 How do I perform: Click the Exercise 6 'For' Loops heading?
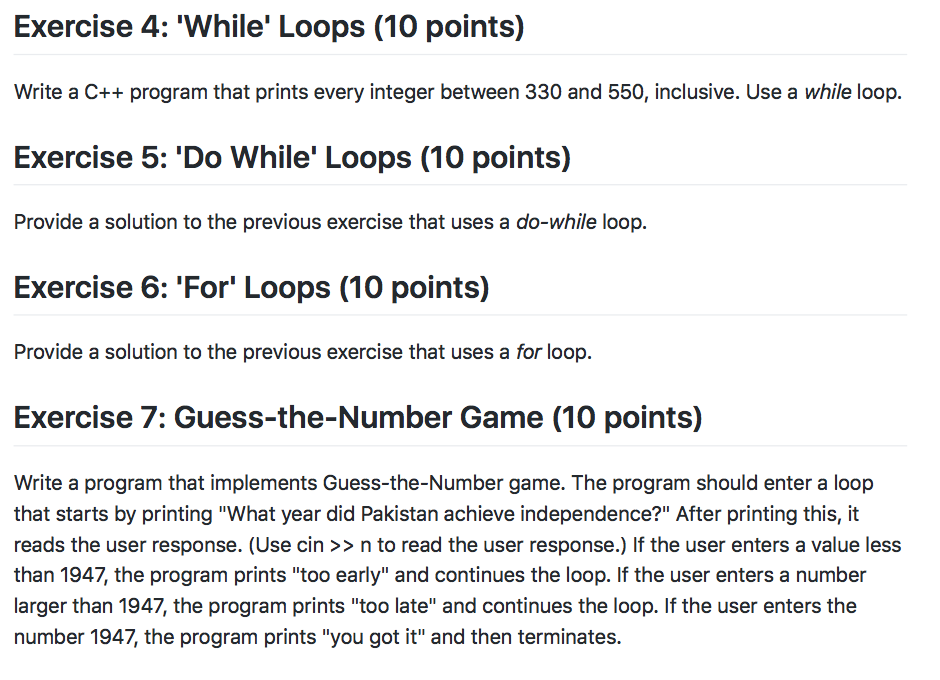252,288
